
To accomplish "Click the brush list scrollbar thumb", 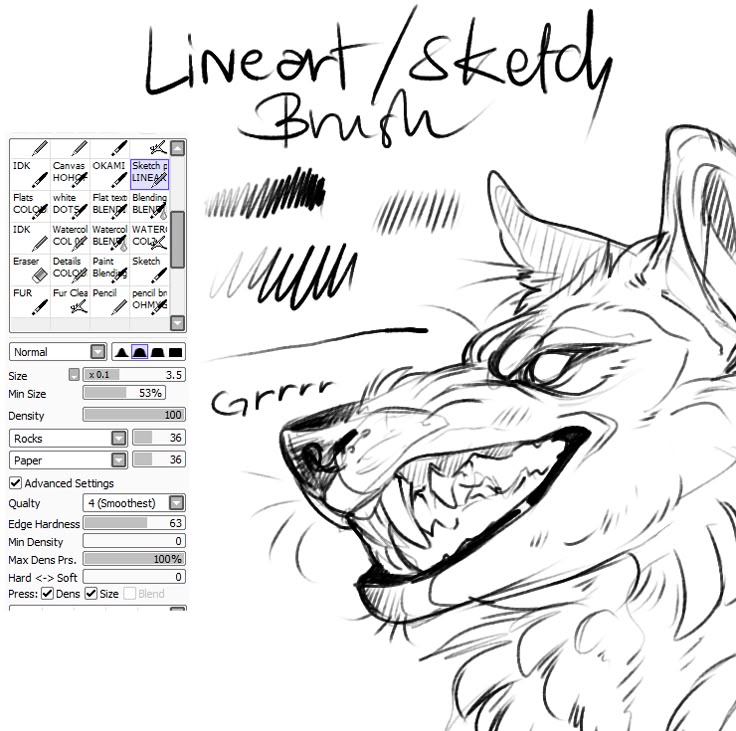I will tap(177, 239).
